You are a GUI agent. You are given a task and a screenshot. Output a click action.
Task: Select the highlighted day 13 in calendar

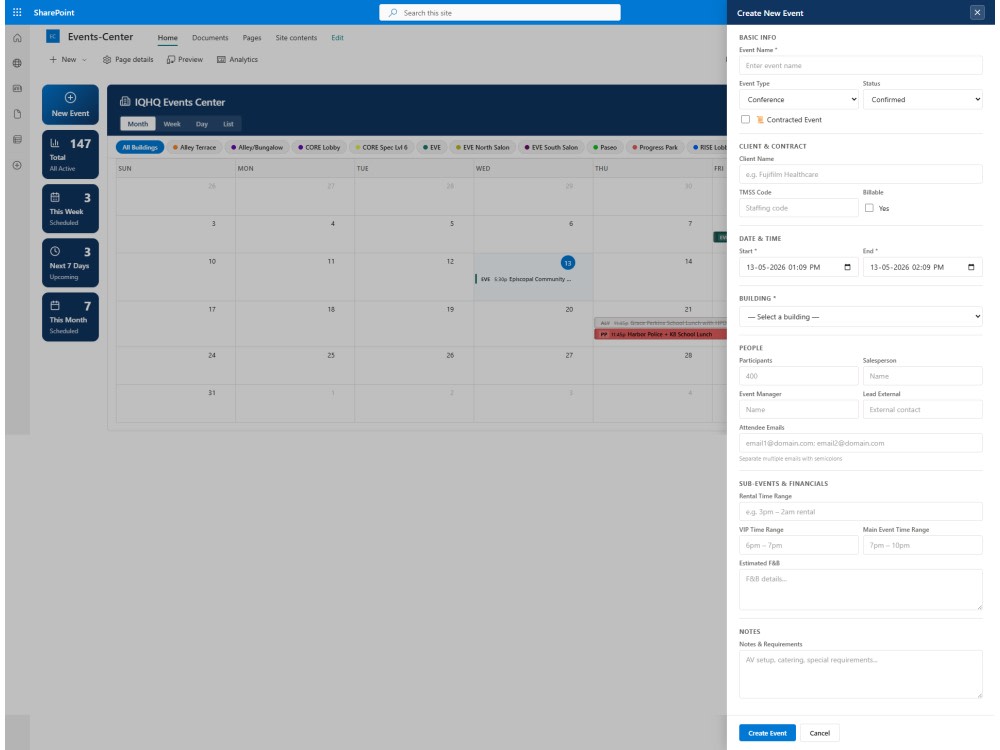point(568,262)
